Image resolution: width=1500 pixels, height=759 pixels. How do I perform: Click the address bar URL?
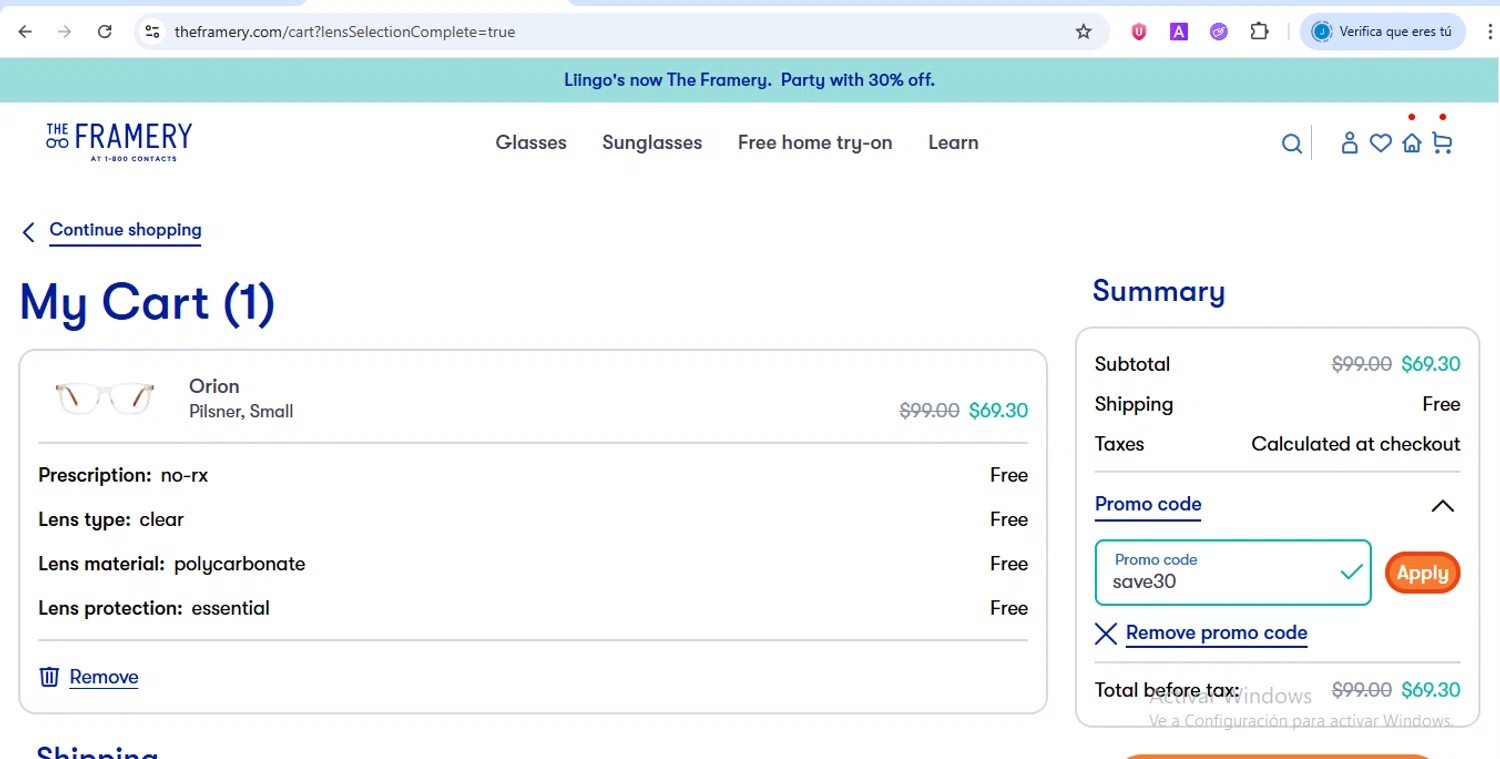click(344, 32)
